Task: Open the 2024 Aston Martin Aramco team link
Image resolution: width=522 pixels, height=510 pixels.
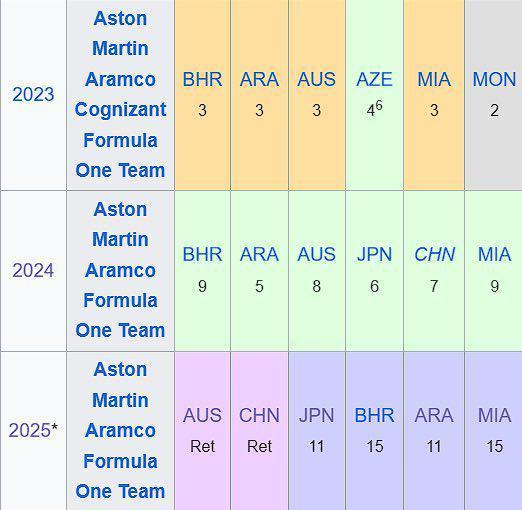Action: click(x=120, y=270)
